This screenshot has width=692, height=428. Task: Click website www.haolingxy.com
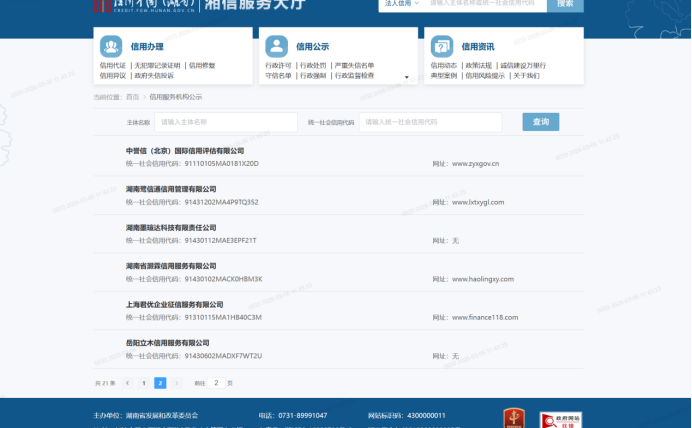[483, 279]
